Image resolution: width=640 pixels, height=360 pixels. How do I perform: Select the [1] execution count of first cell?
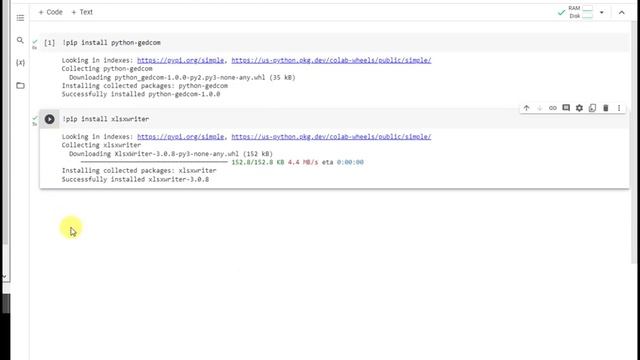click(49, 42)
